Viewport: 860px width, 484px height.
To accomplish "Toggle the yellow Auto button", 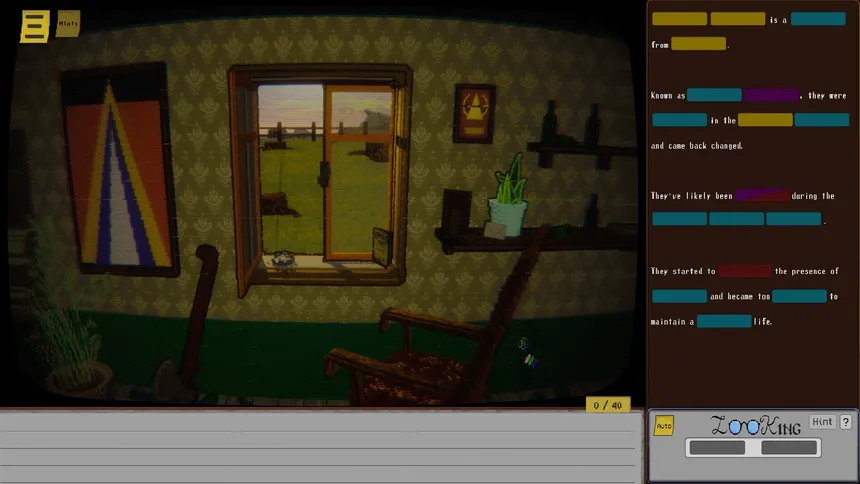I will [664, 426].
